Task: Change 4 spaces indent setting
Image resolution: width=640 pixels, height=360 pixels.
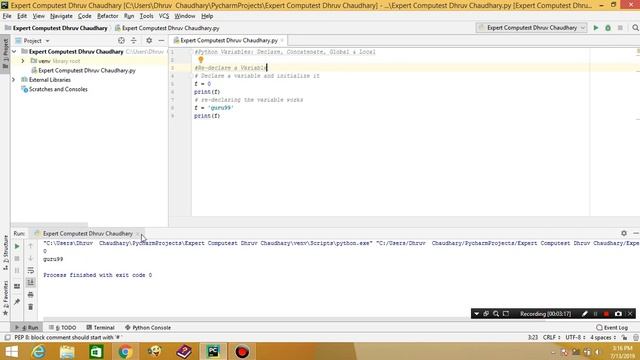Action: (x=603, y=338)
